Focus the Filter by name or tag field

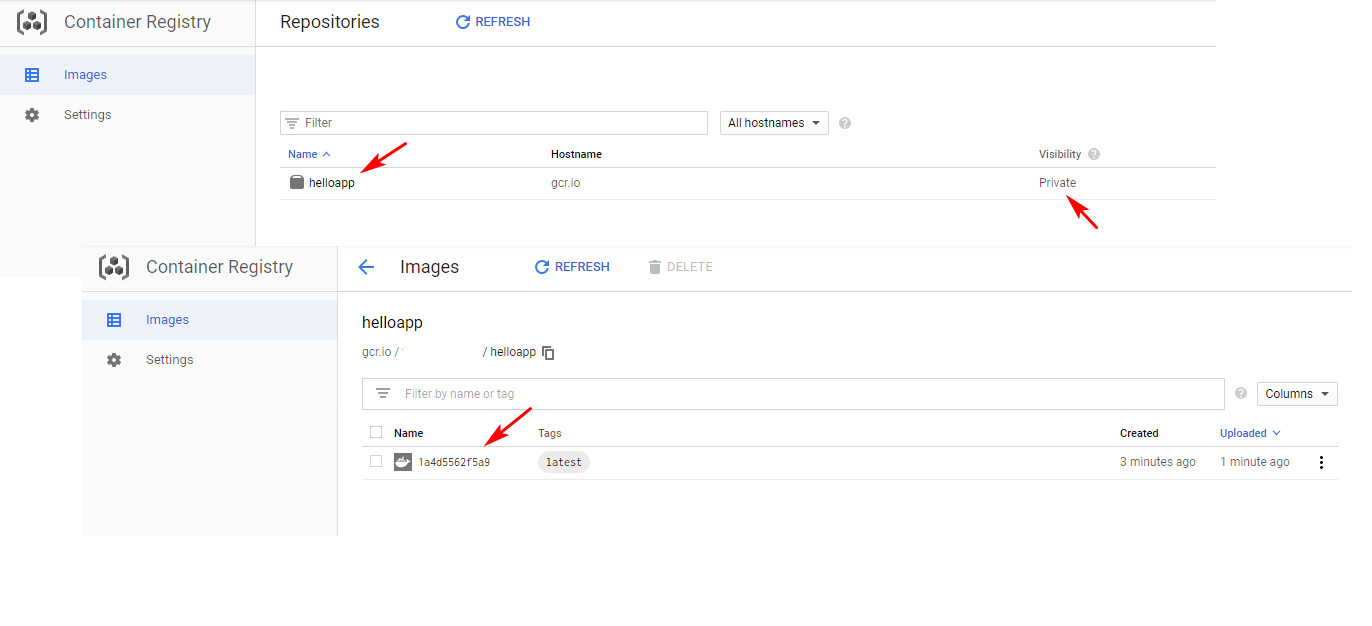pos(793,394)
